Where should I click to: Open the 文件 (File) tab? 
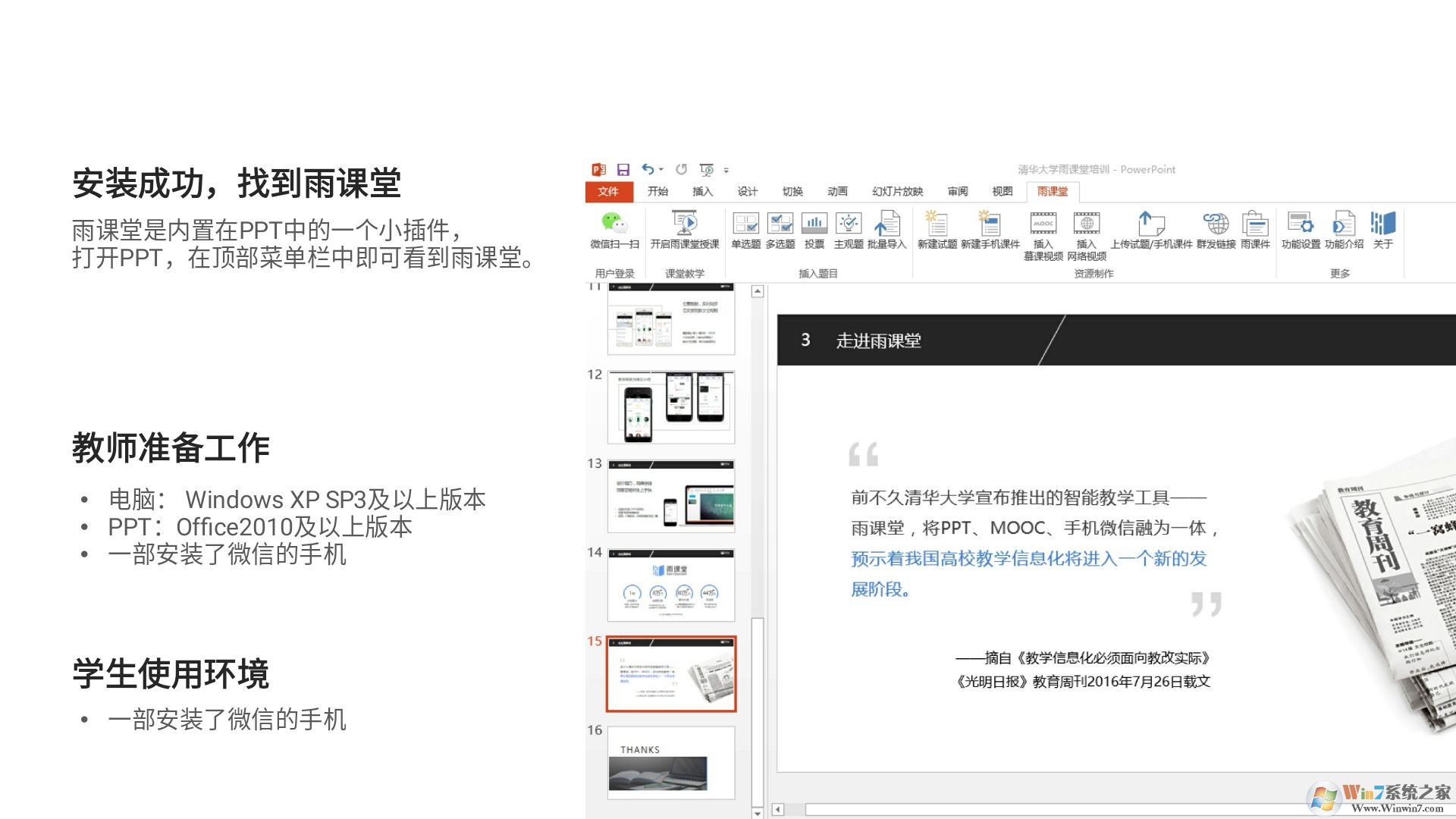click(608, 192)
